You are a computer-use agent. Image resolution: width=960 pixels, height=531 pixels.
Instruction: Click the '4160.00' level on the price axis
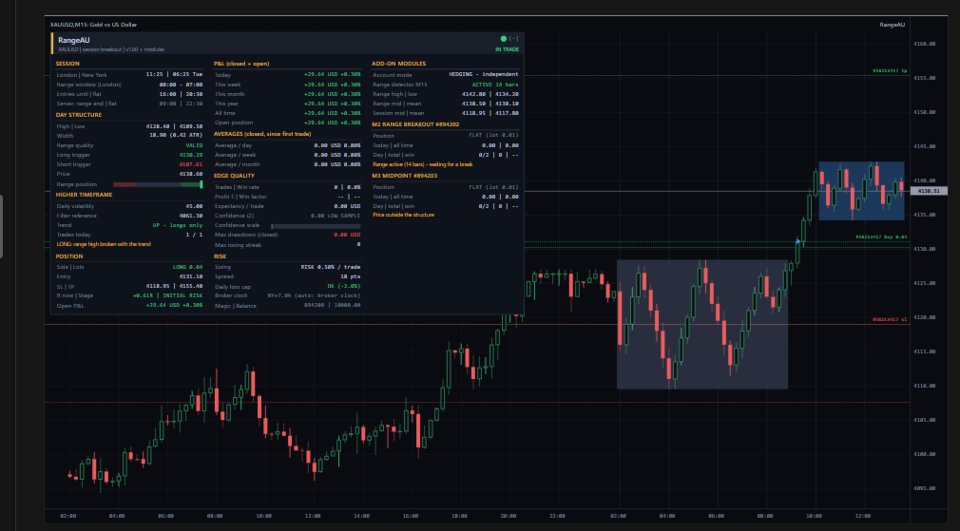924,44
